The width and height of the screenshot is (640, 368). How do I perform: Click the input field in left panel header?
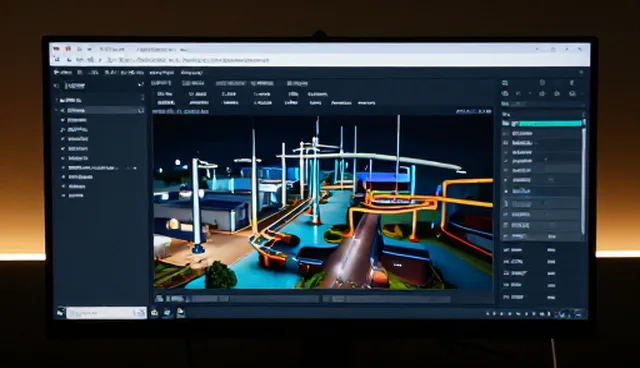coord(76,86)
